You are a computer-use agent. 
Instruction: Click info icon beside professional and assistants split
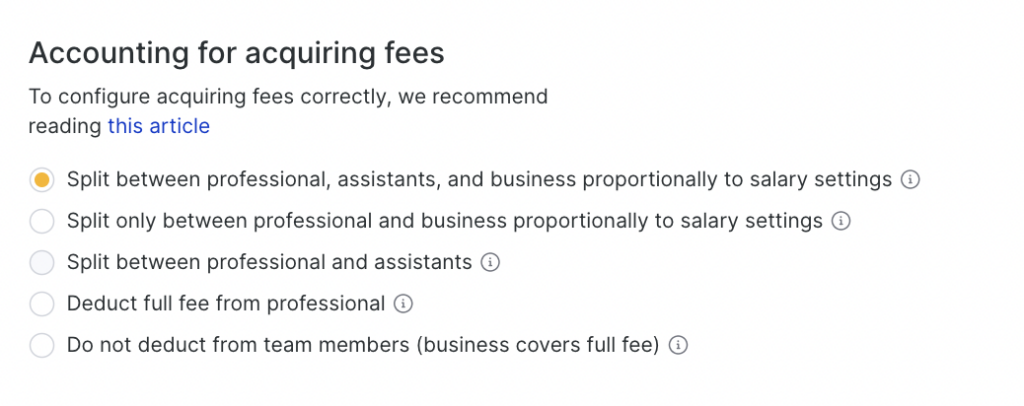(x=490, y=263)
